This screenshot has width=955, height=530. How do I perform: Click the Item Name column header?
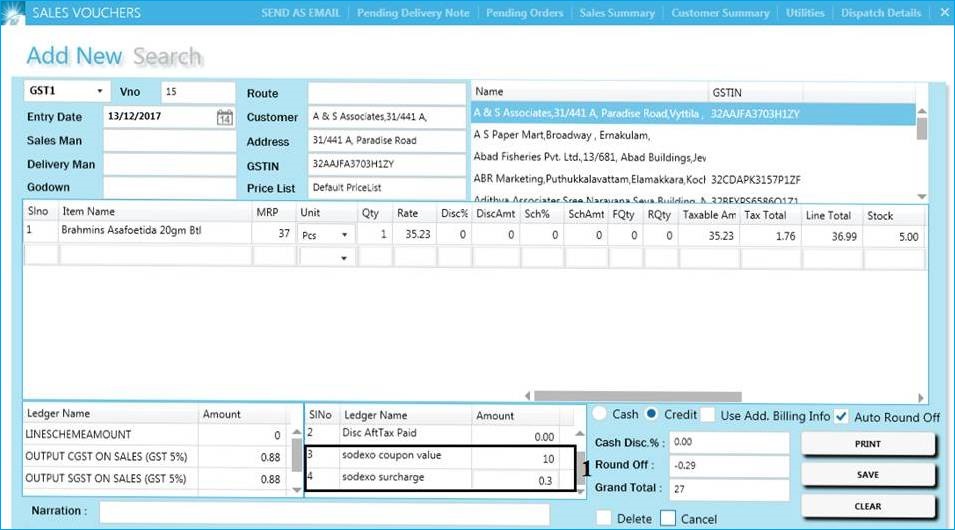pyautogui.click(x=155, y=211)
